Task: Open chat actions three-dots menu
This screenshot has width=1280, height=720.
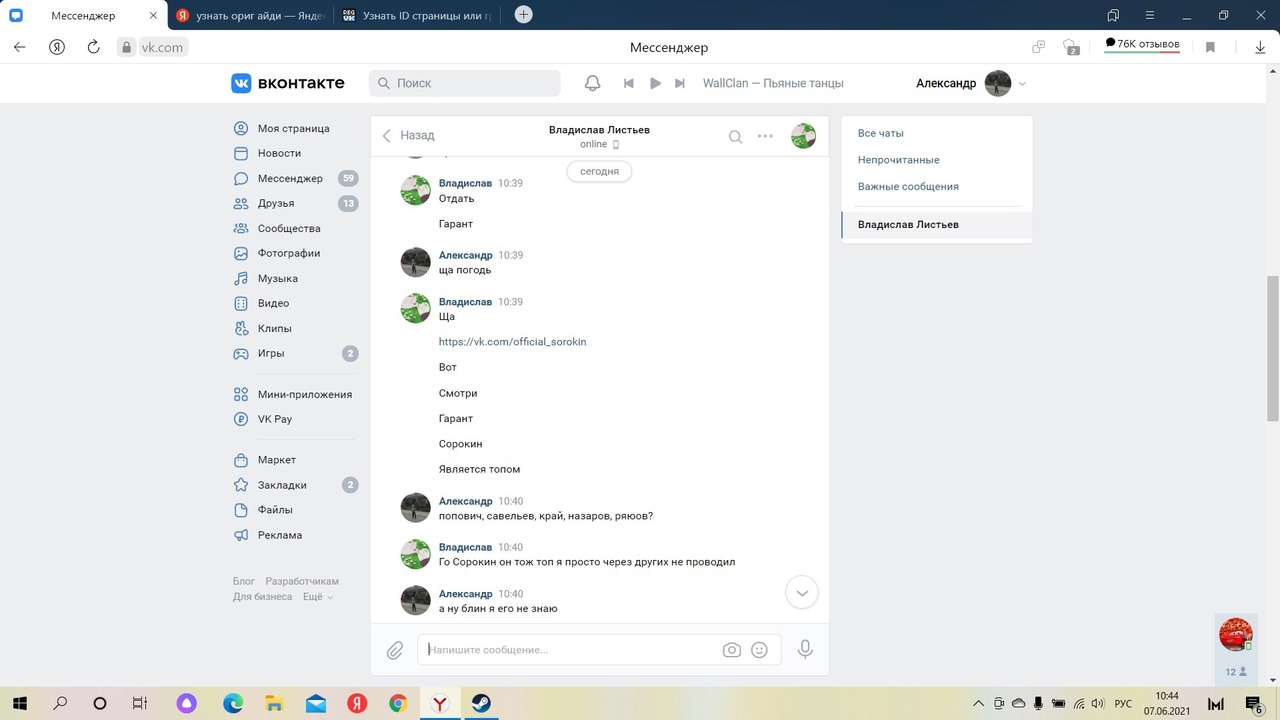Action: click(x=765, y=137)
